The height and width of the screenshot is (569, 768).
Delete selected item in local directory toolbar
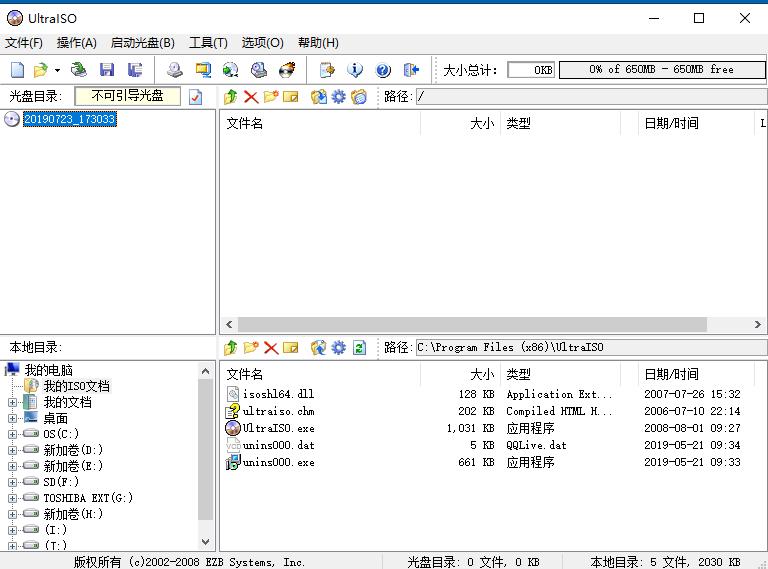point(271,348)
